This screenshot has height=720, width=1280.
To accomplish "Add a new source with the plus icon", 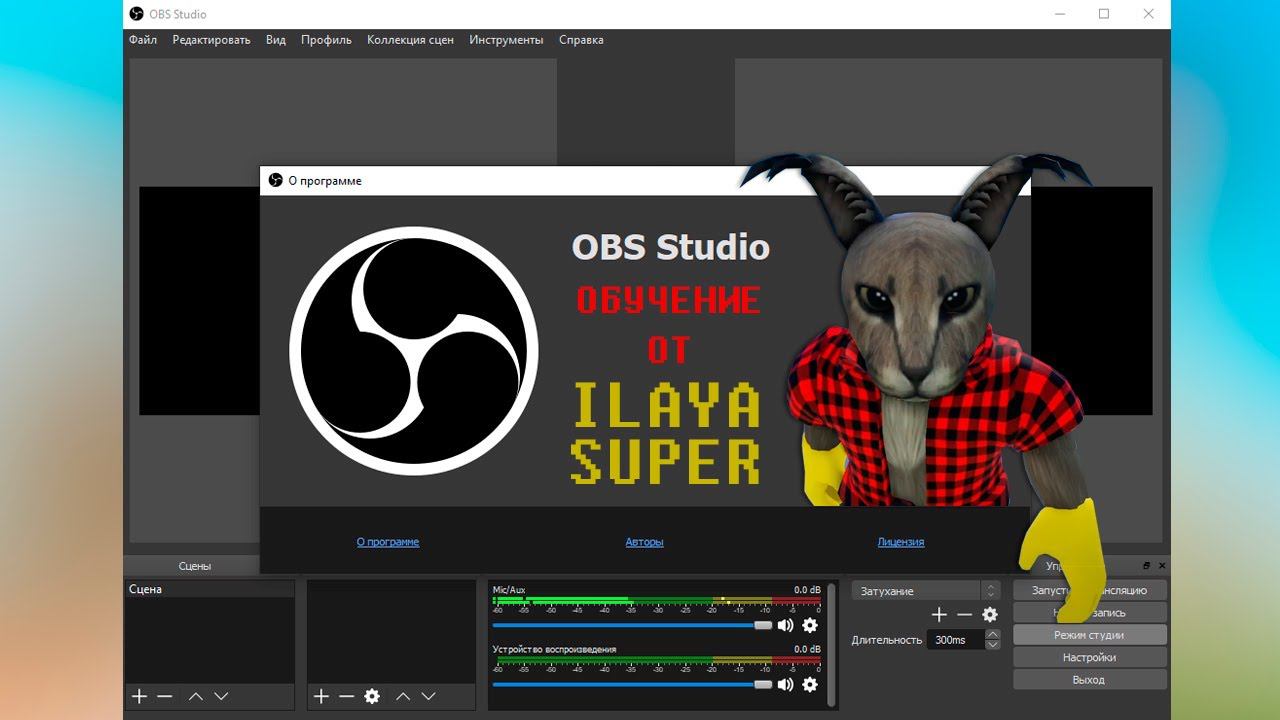I will tap(321, 696).
